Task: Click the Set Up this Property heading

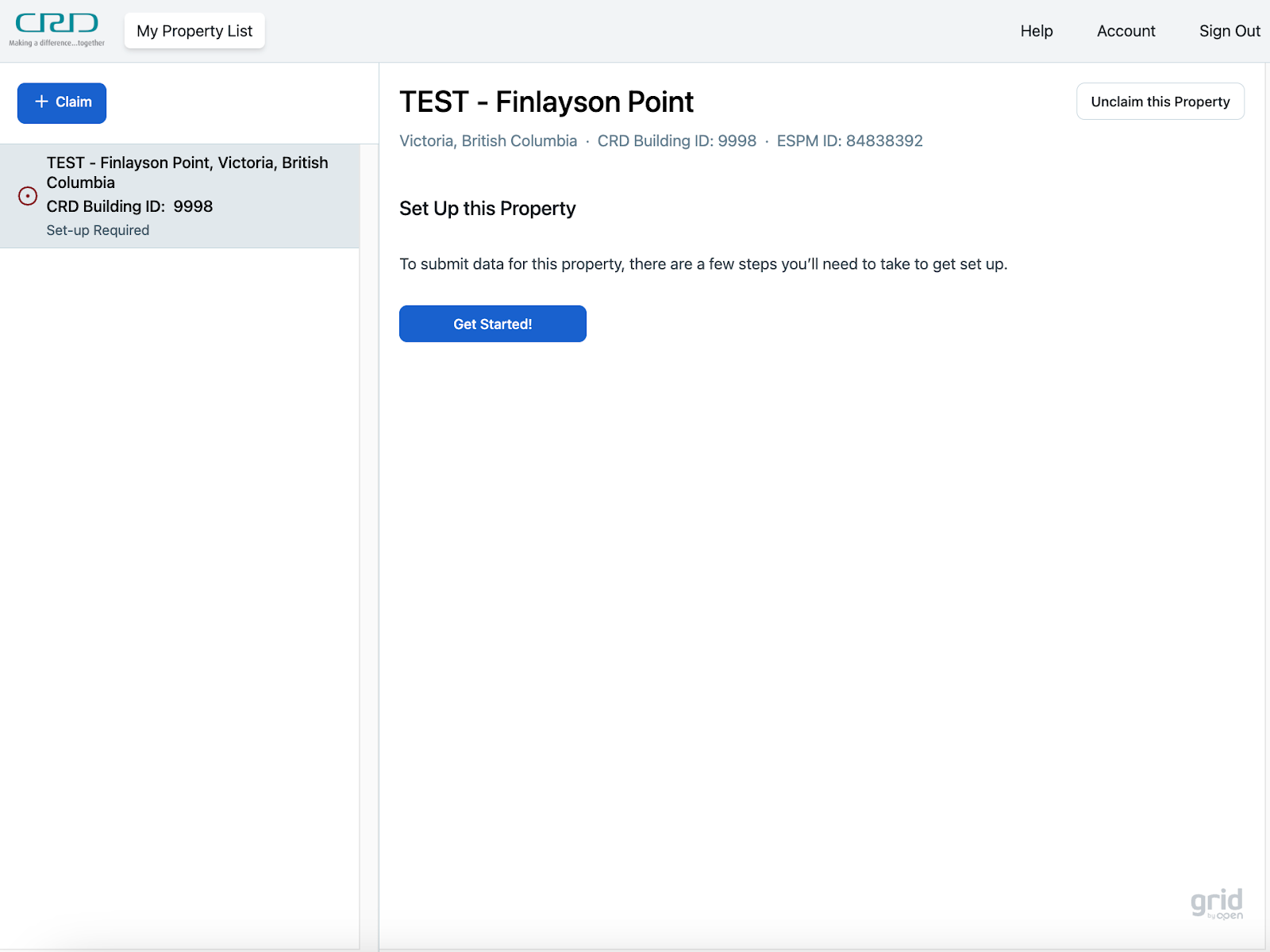Action: (487, 209)
